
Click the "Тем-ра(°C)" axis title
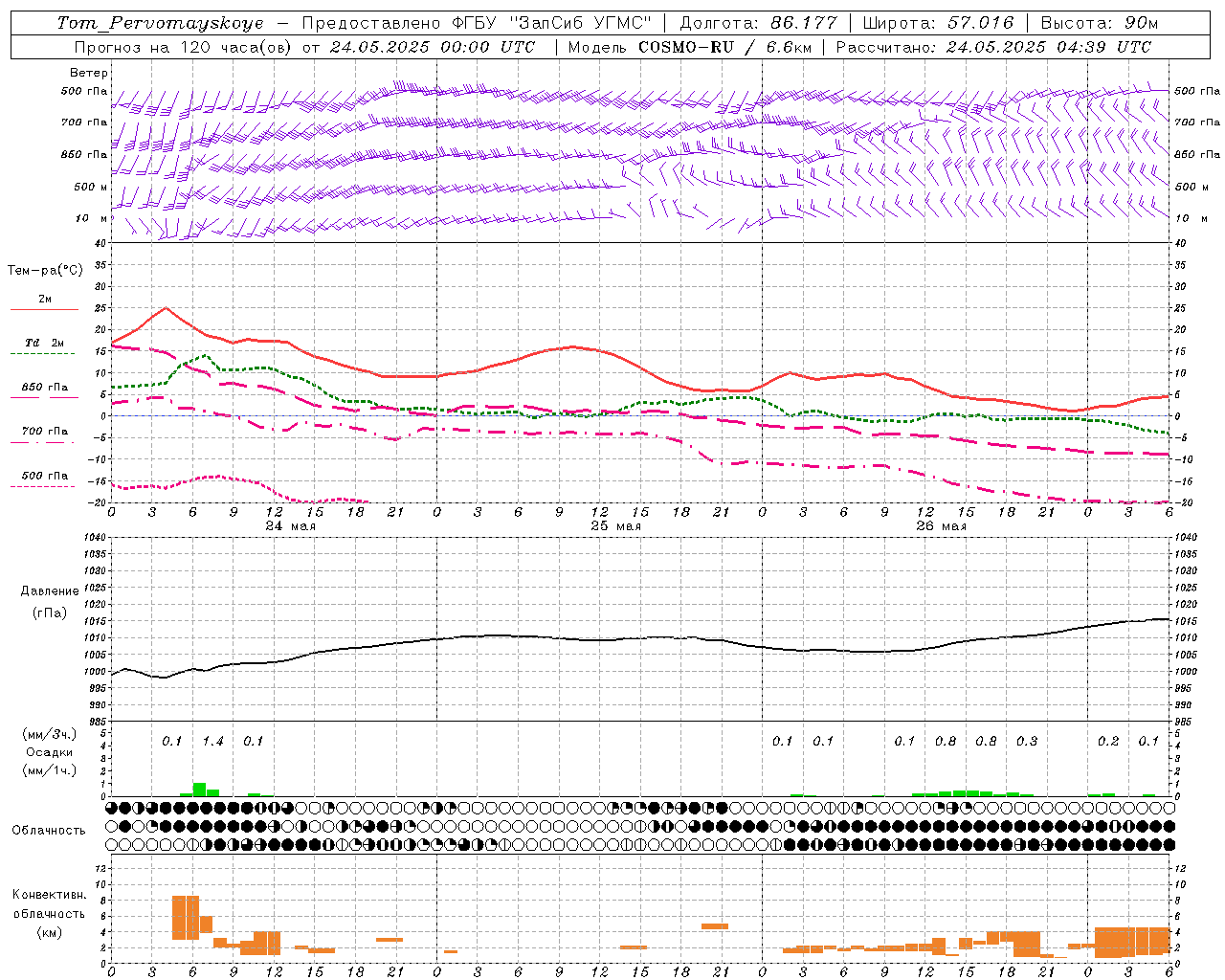click(x=45, y=271)
